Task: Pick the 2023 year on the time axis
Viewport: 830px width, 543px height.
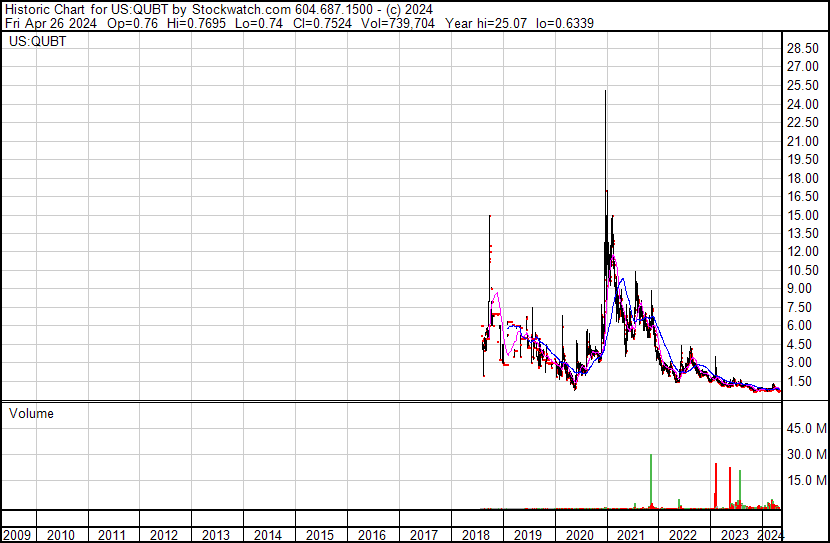Action: coord(735,535)
